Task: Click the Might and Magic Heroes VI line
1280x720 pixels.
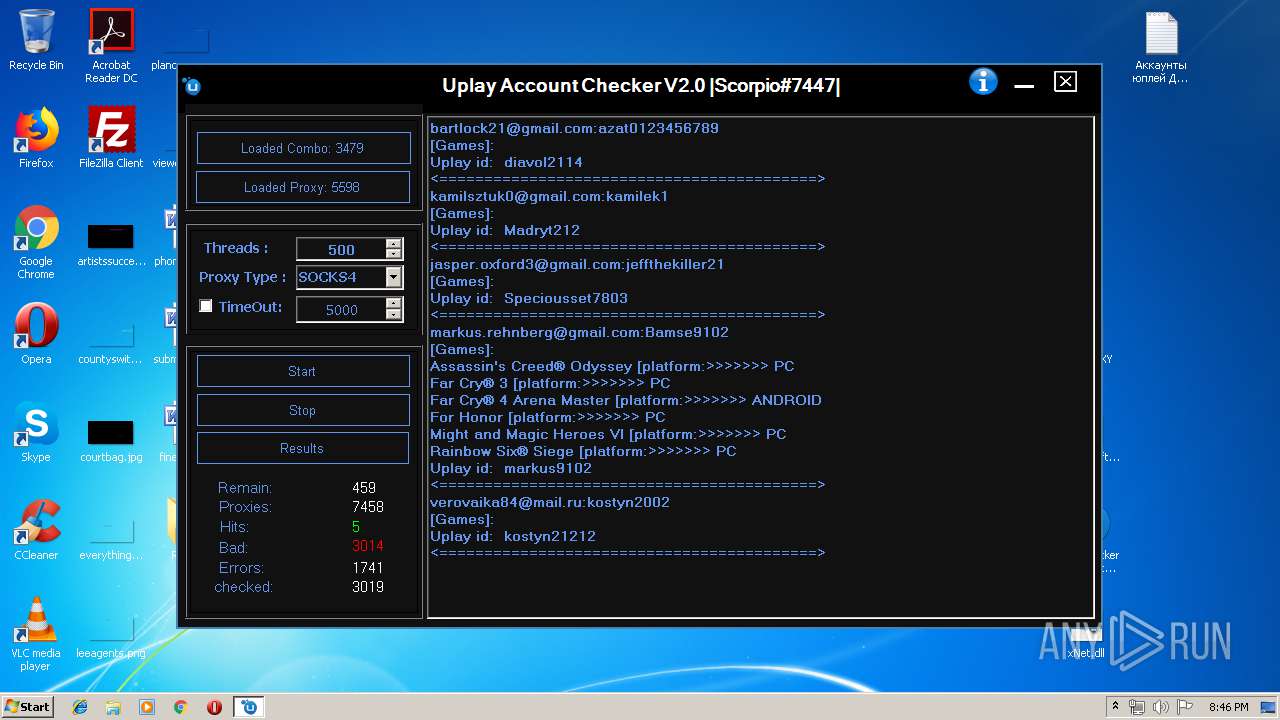Action: click(608, 434)
